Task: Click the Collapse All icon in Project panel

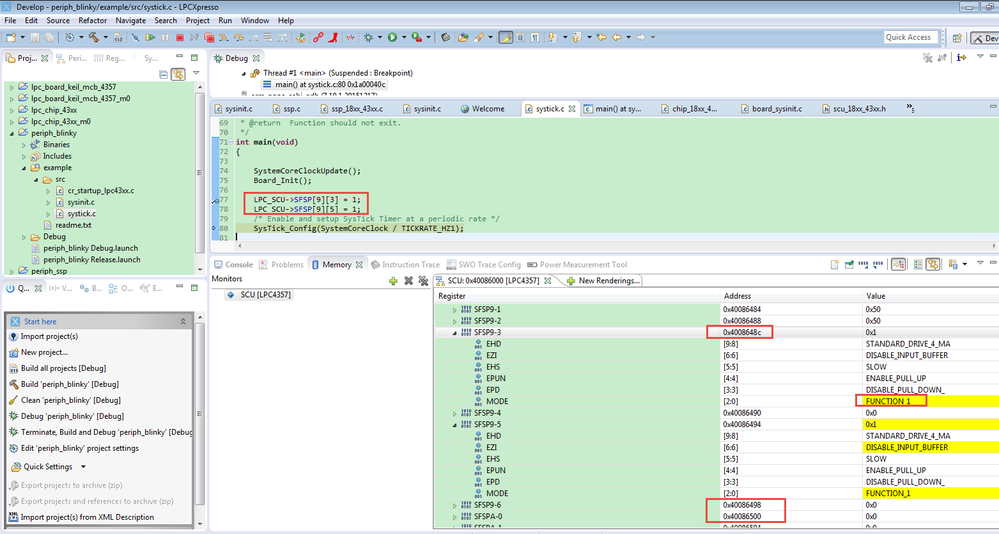Action: coord(164,75)
